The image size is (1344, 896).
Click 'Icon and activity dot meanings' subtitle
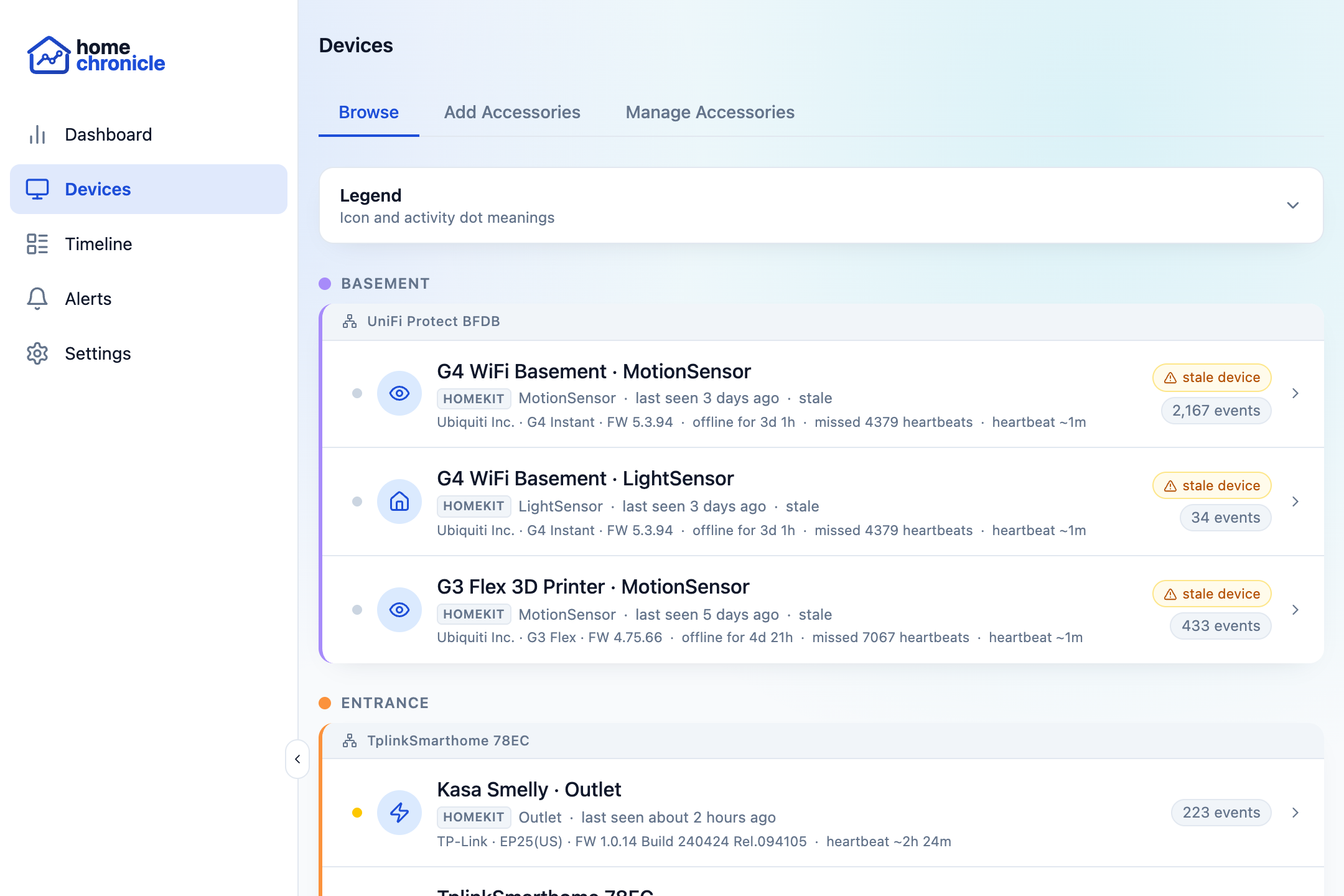click(447, 218)
